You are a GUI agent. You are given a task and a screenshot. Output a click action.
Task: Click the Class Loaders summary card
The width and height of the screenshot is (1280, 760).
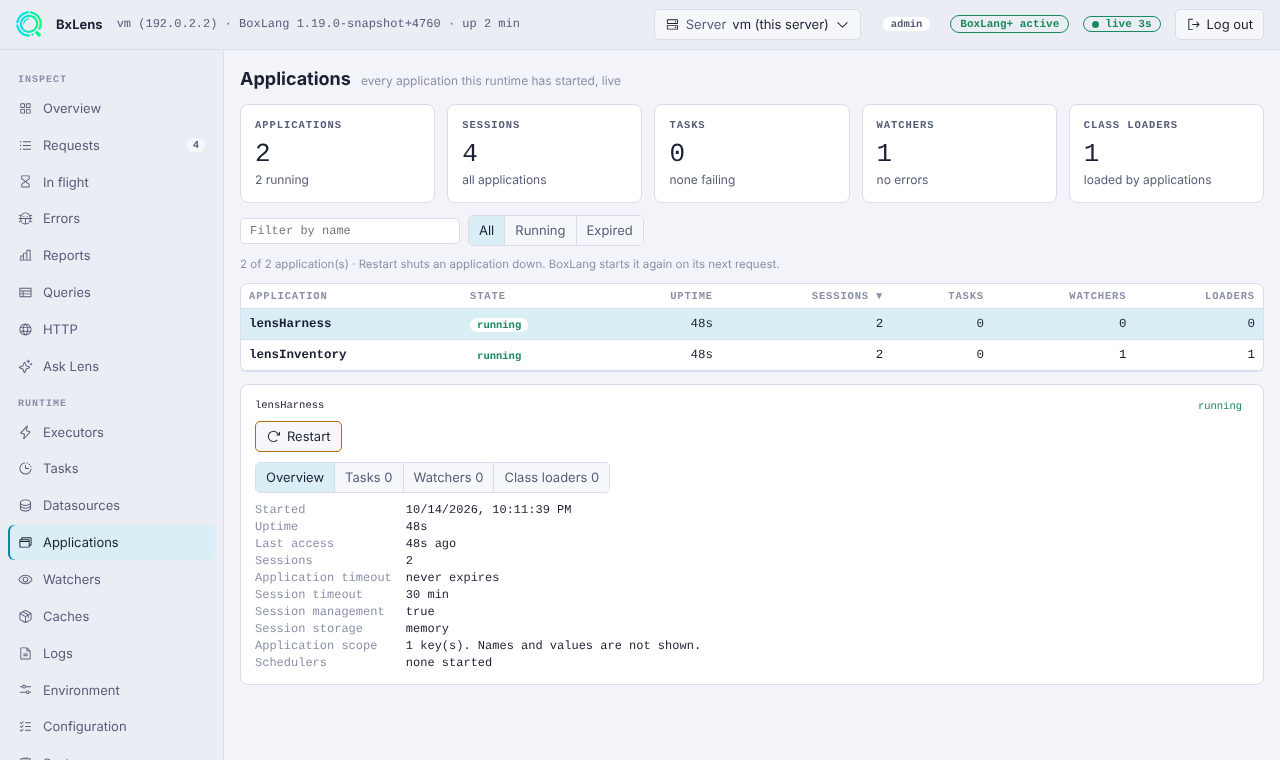click(1166, 153)
